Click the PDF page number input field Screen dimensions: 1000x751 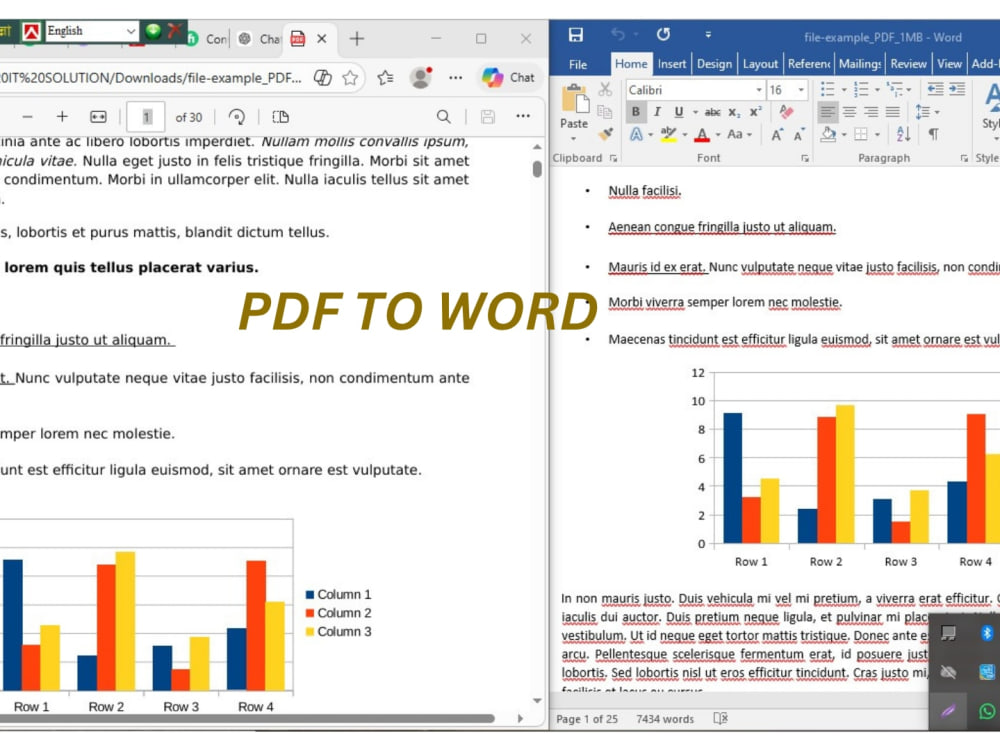[x=146, y=117]
